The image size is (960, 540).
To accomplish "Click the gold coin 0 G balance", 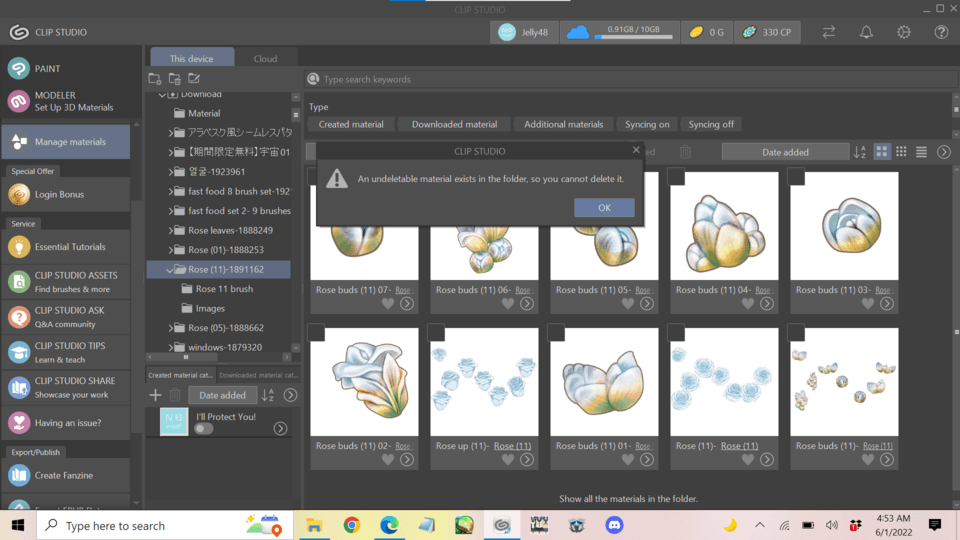I will [x=707, y=32].
